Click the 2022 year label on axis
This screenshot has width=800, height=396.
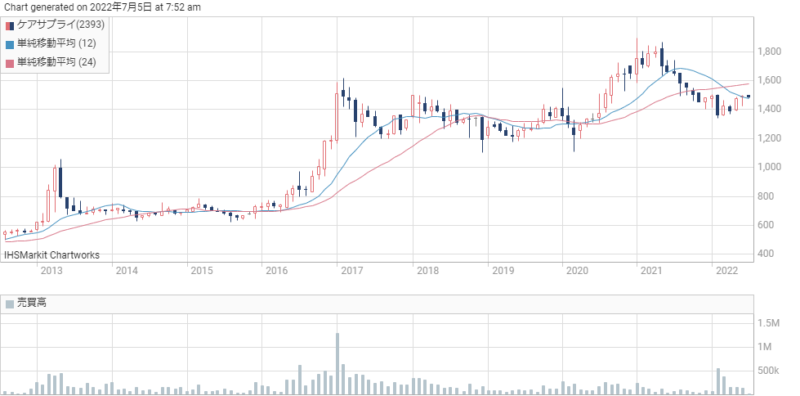click(x=728, y=271)
